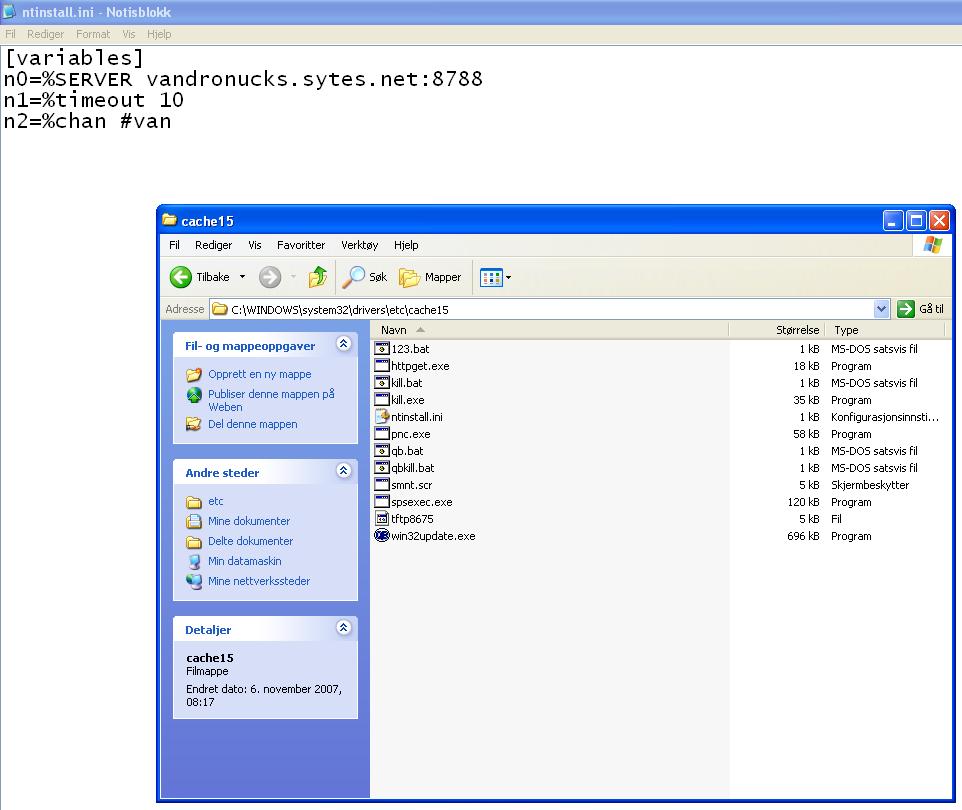Click Publiser denne mappen på Weben link
Viewport: 962px width, 810px height.
[x=271, y=400]
